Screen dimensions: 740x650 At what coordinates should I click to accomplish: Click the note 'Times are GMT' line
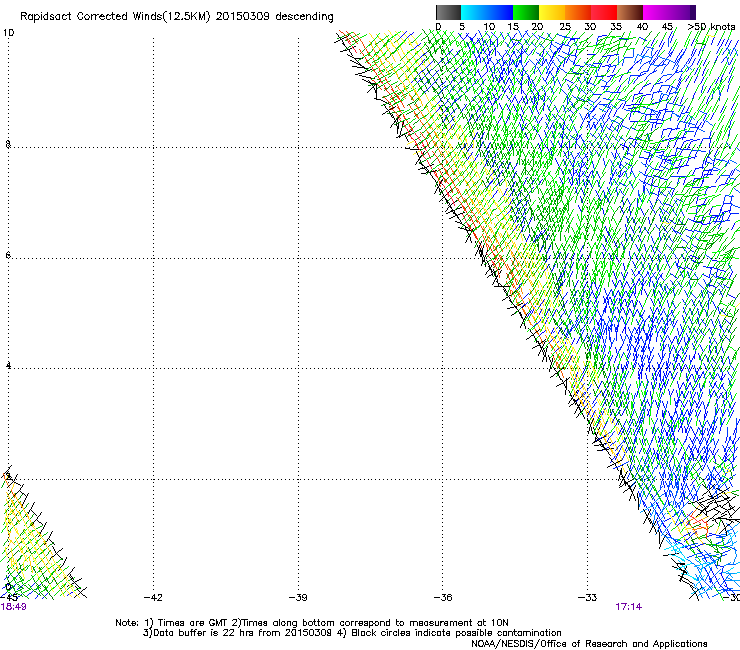click(x=312, y=623)
